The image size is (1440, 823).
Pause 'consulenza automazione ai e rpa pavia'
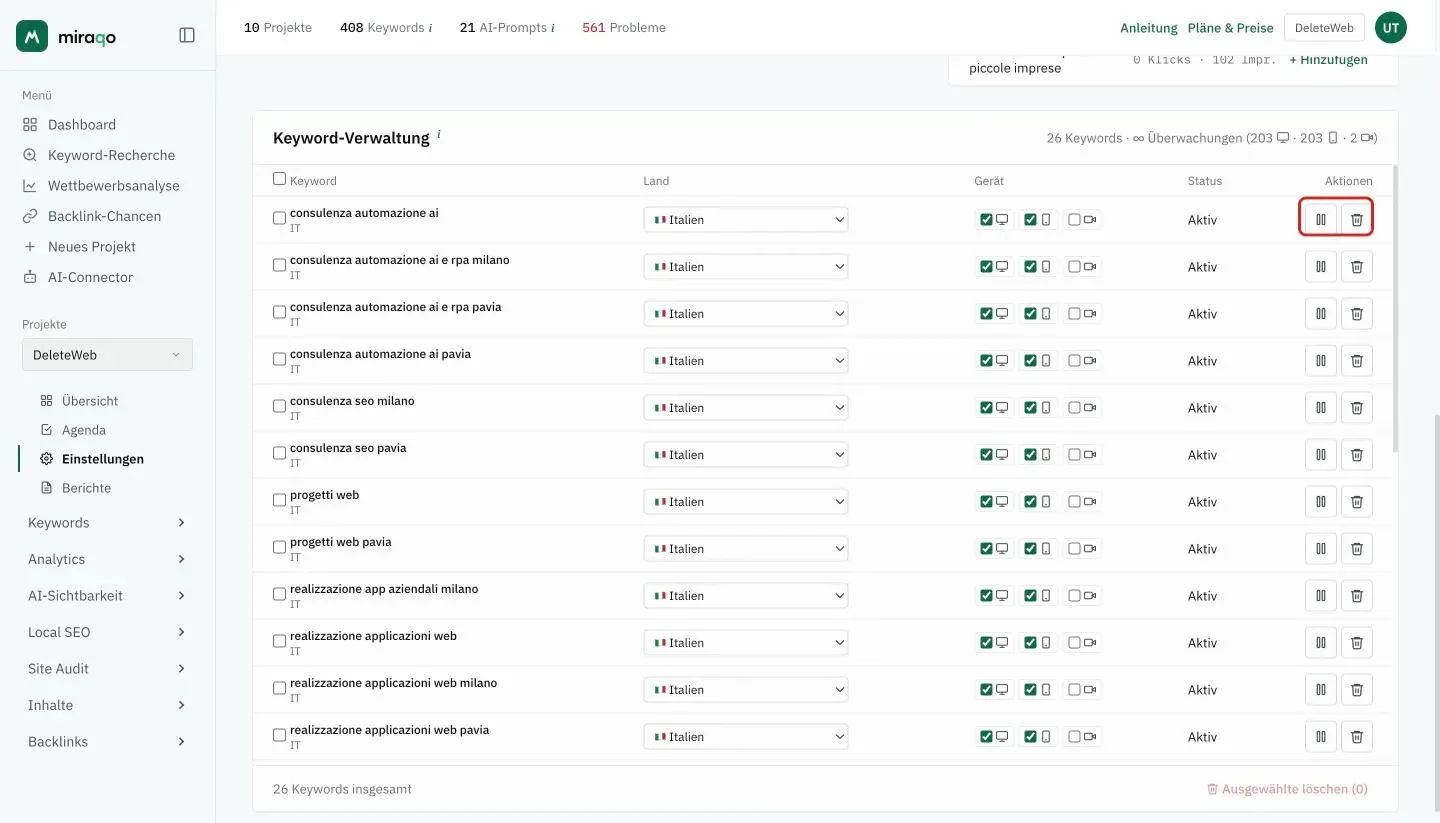point(1320,313)
